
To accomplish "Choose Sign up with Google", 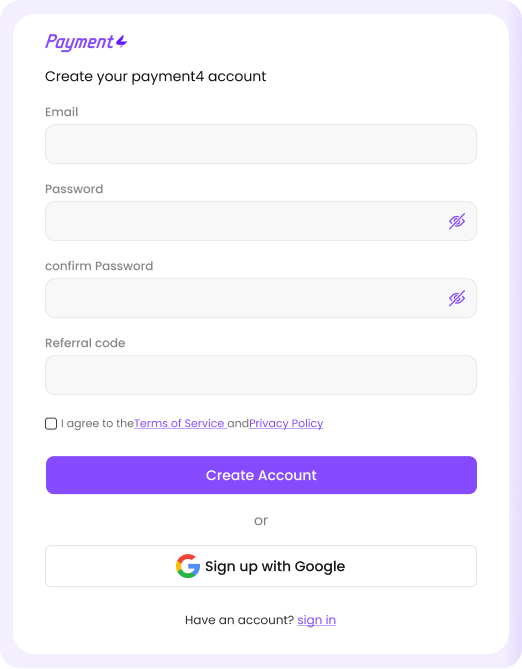I will [261, 566].
